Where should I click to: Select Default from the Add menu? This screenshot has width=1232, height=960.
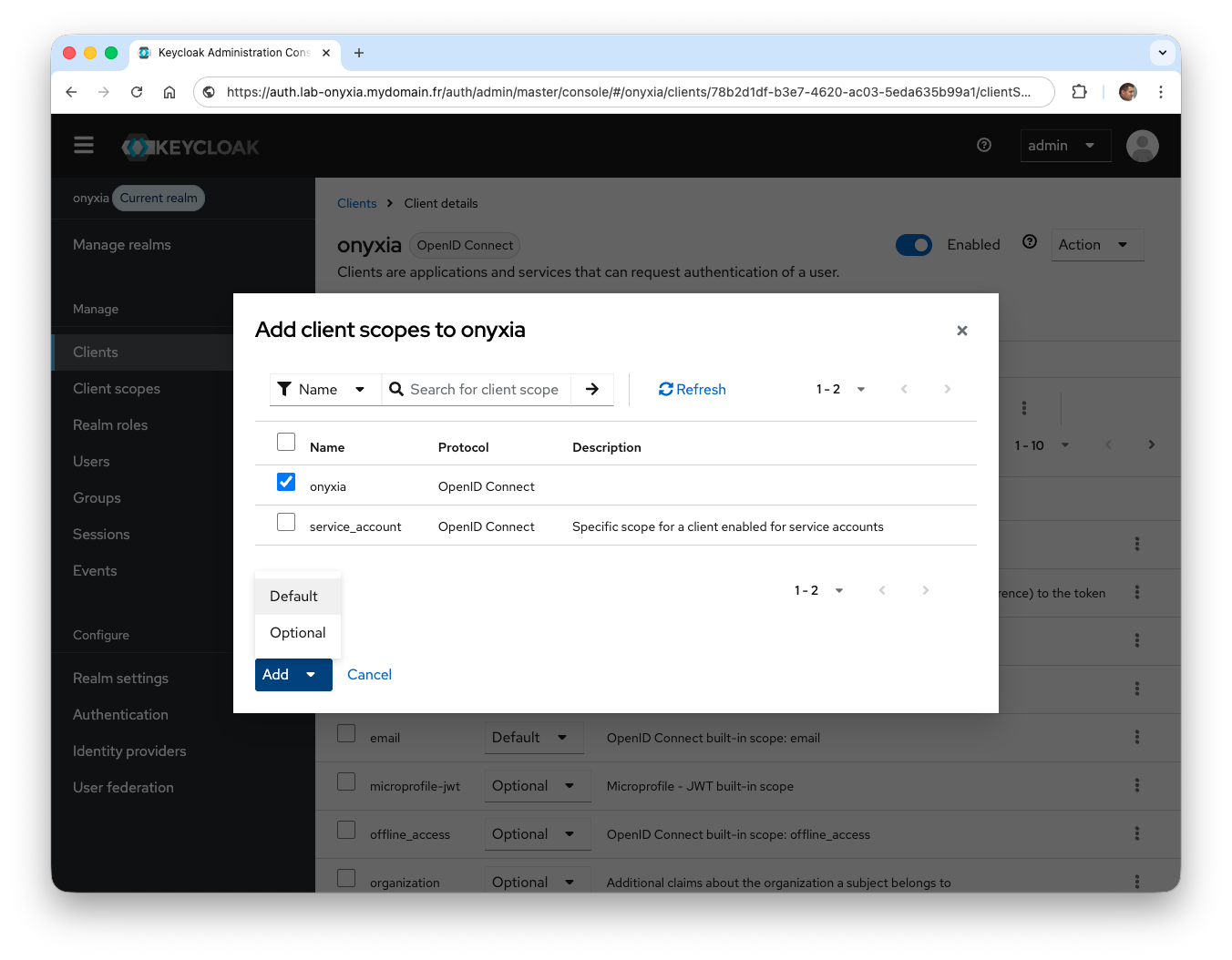point(294,597)
